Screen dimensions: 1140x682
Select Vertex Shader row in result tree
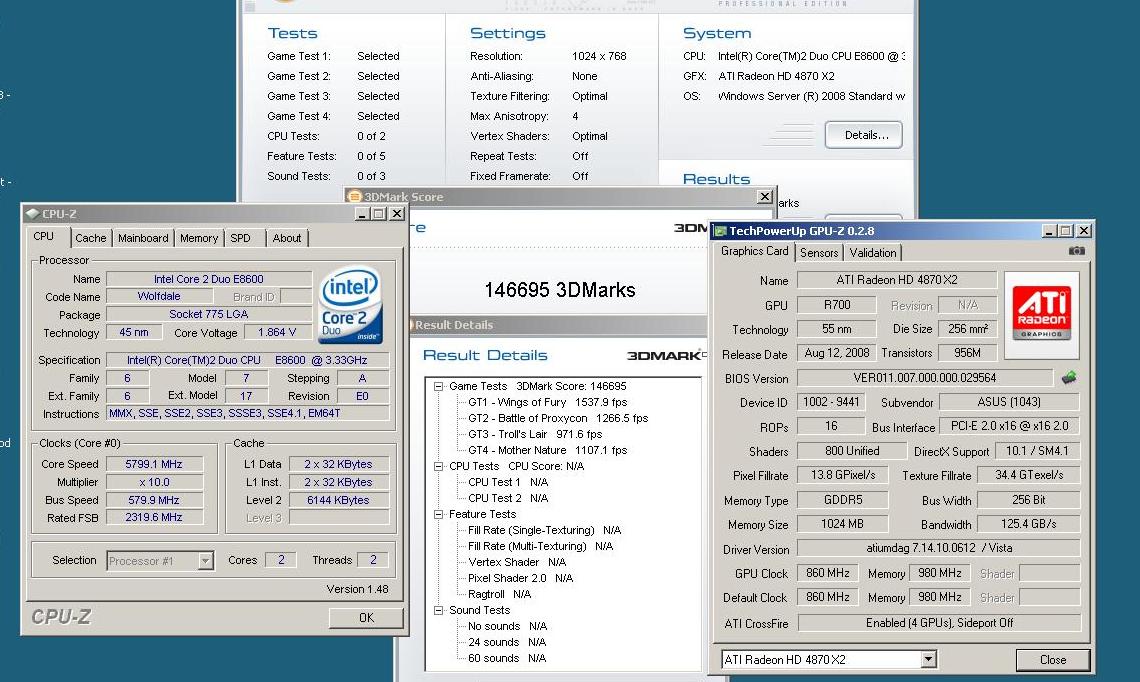(516, 562)
